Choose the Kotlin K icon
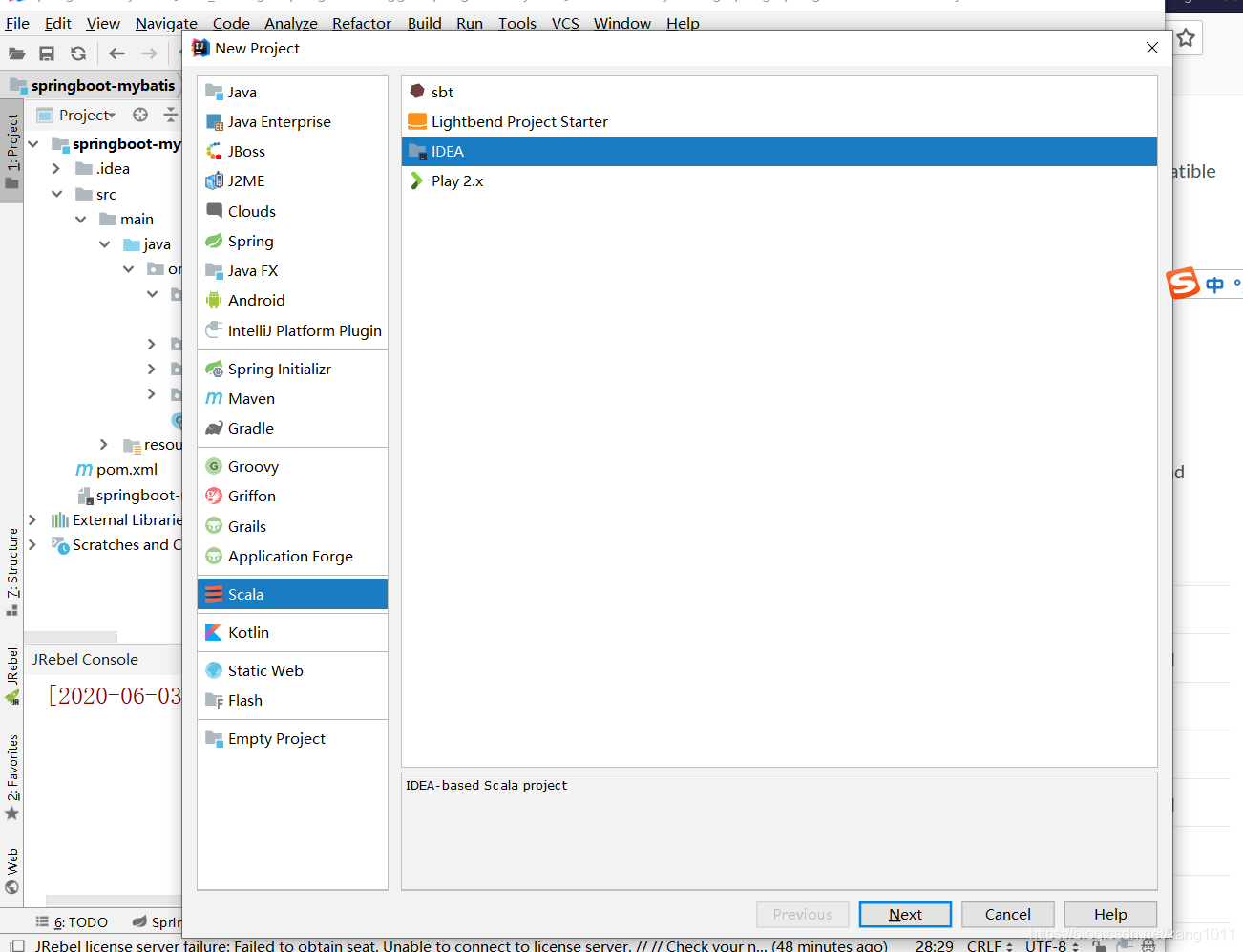Image resolution: width=1243 pixels, height=952 pixels. [x=214, y=632]
